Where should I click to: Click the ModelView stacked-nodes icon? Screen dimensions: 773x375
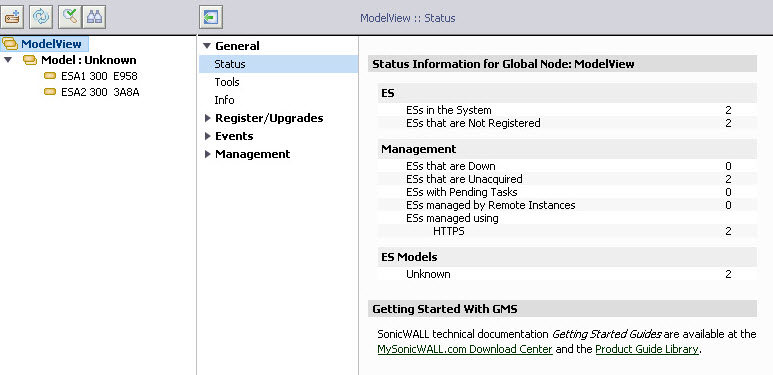pyautogui.click(x=10, y=44)
